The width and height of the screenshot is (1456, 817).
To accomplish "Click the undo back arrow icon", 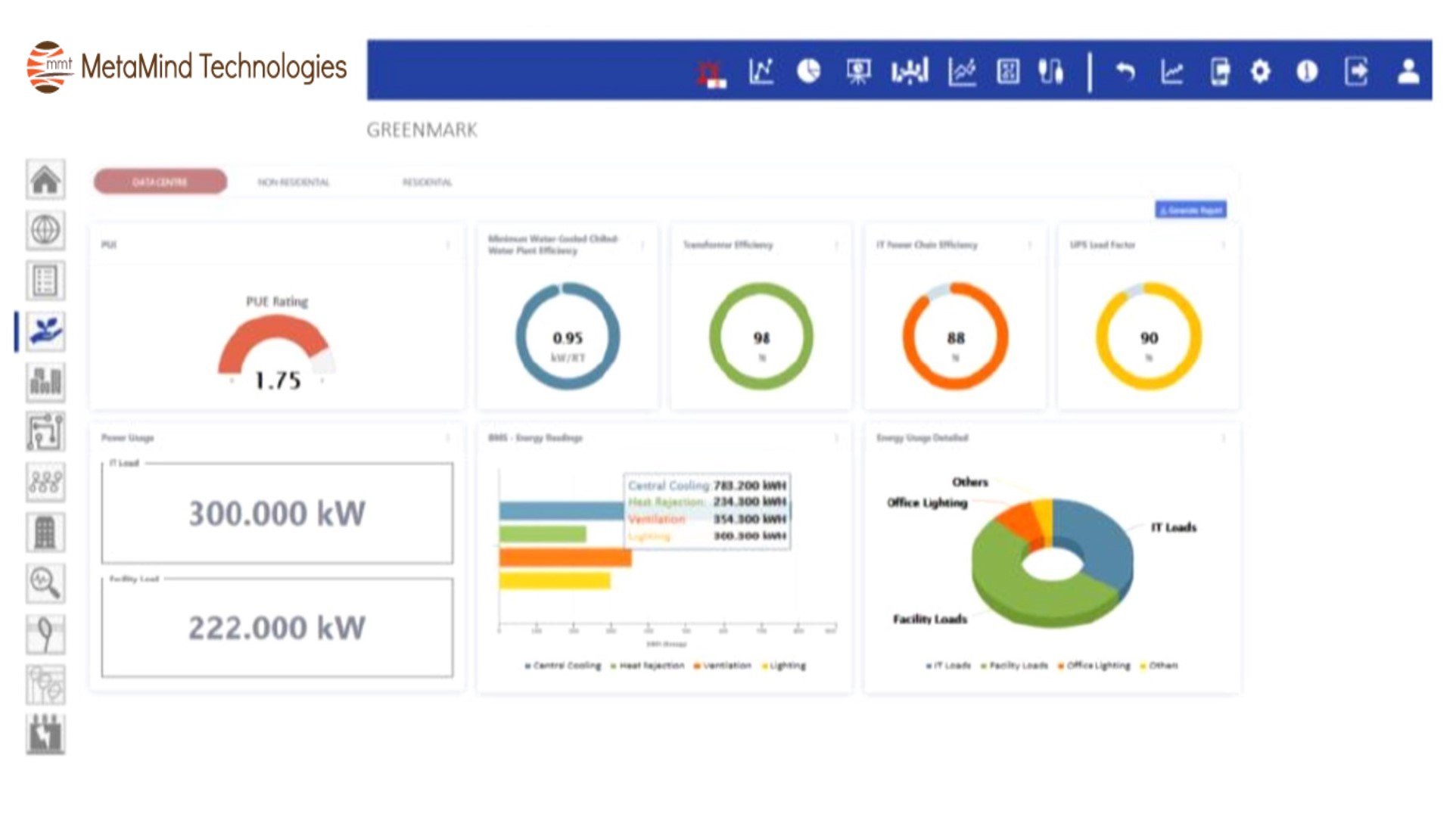I will pos(1125,71).
